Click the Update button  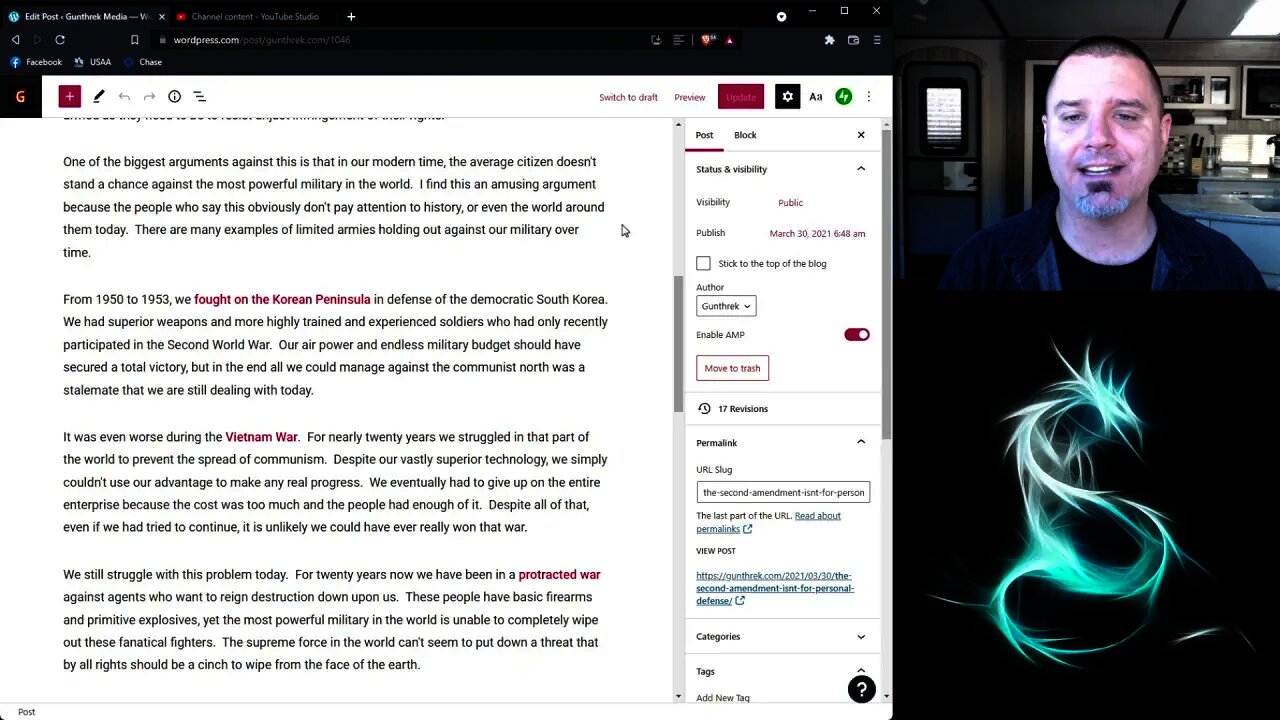741,96
